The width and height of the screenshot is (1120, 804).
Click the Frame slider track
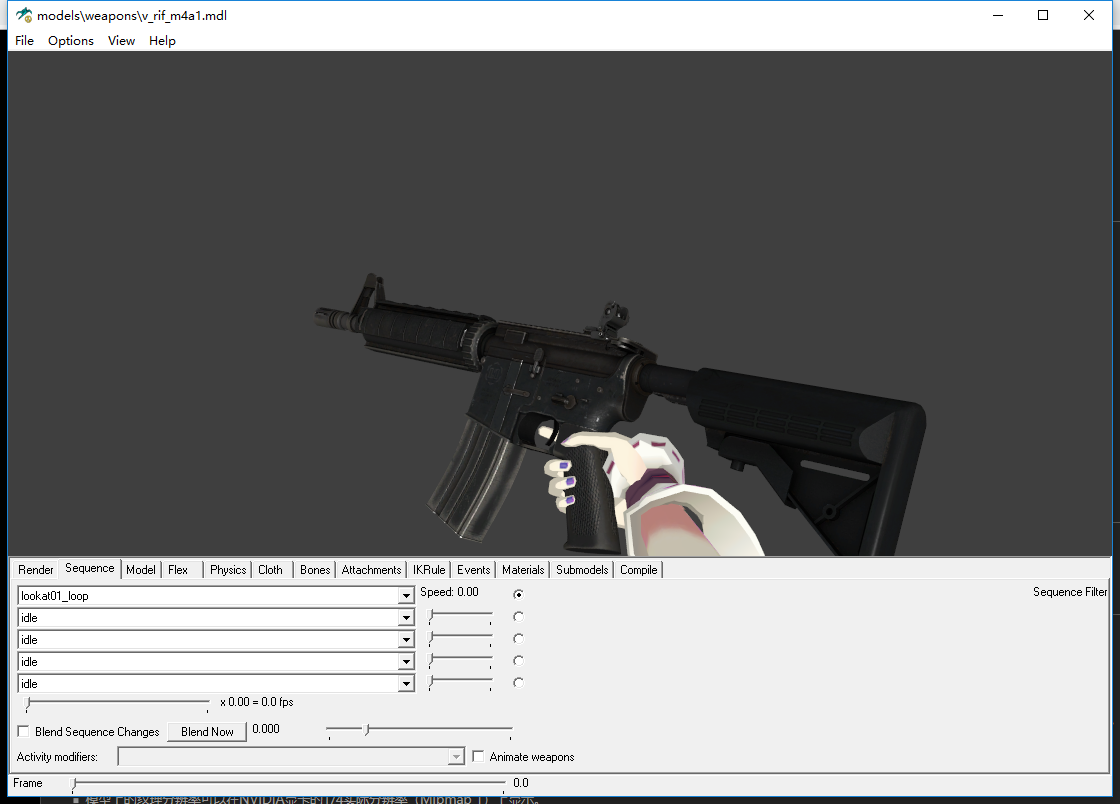pyautogui.click(x=289, y=785)
